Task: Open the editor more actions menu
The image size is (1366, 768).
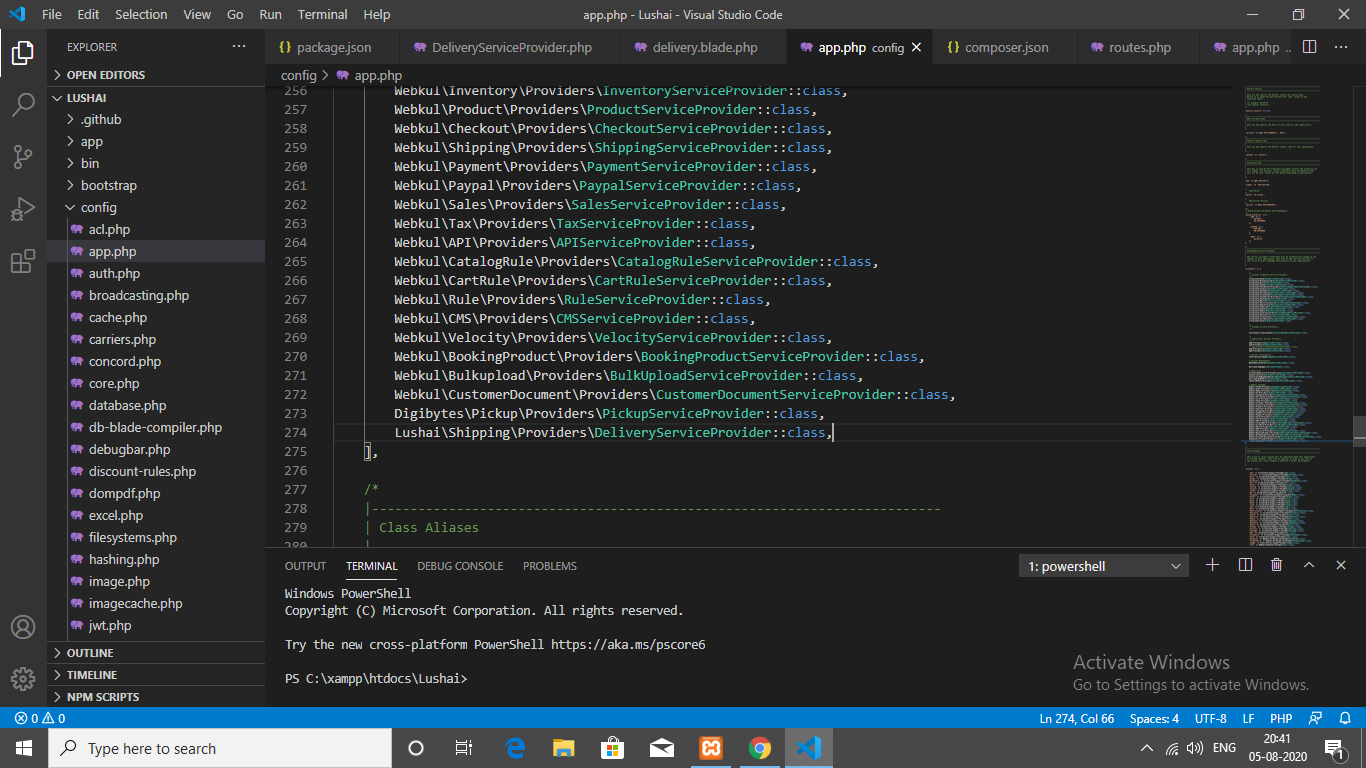Action: click(x=1340, y=47)
